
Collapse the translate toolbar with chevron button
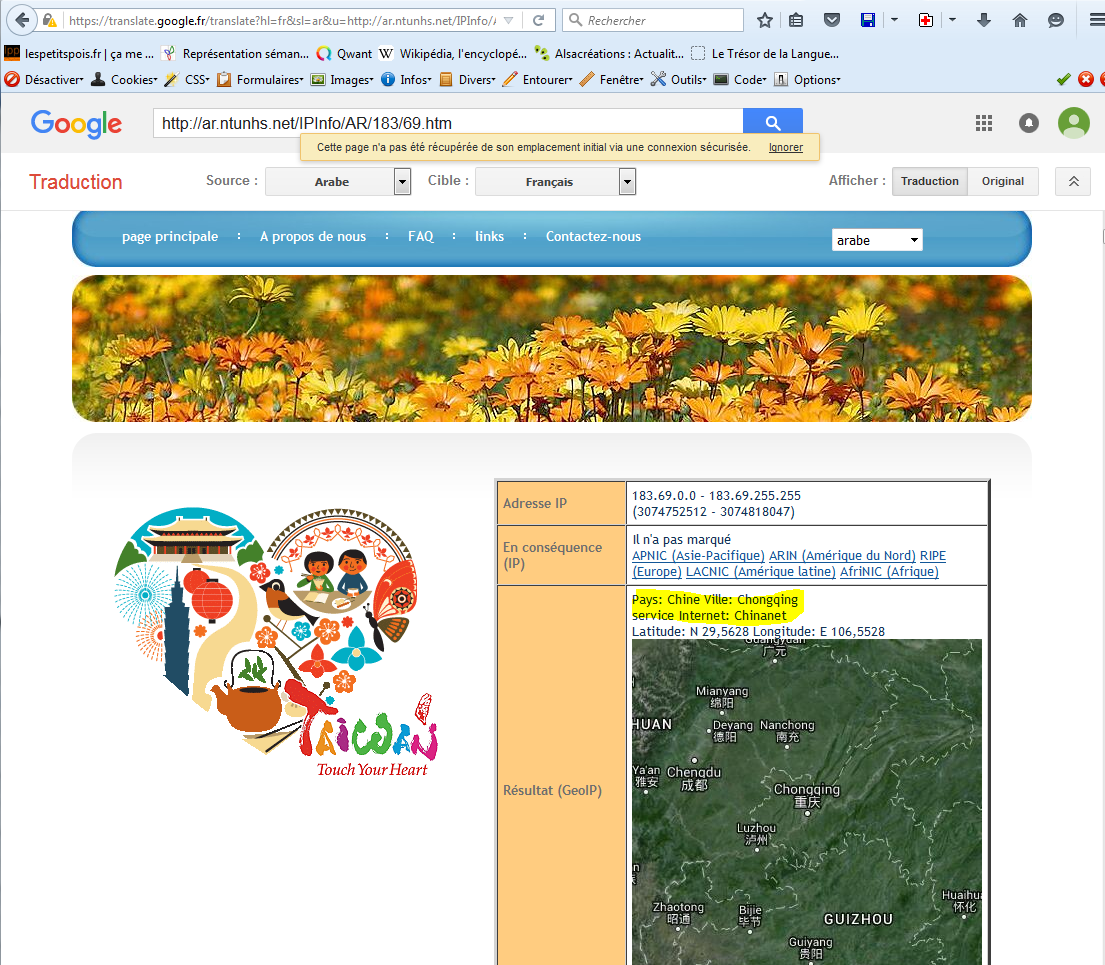tap(1073, 181)
